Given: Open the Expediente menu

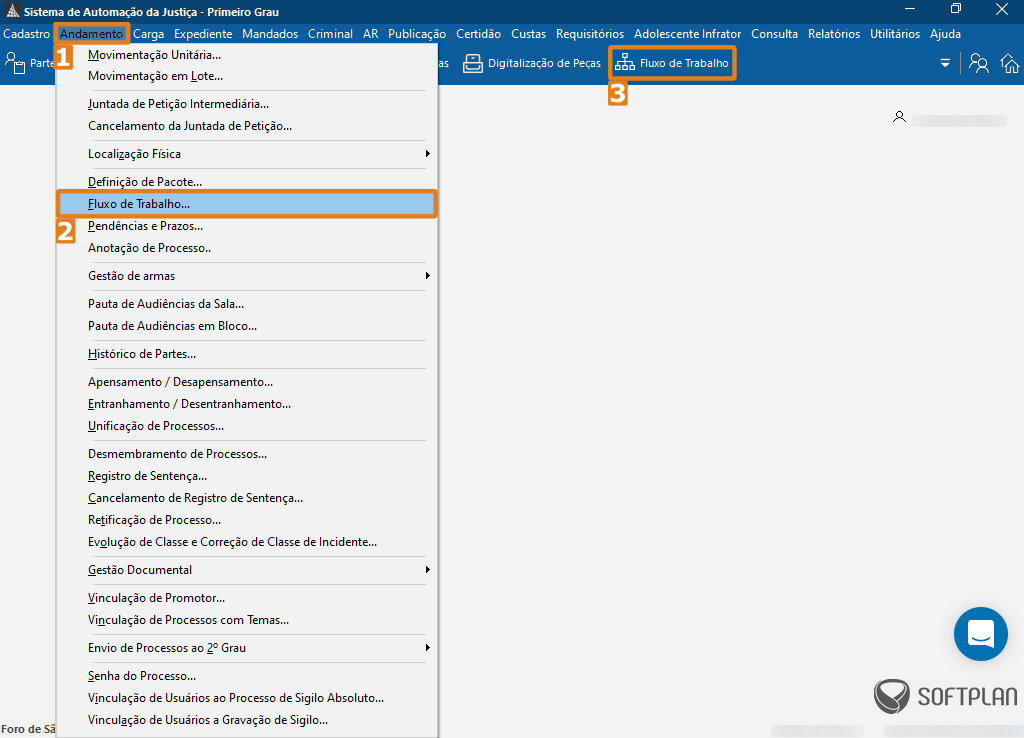Looking at the screenshot, I should pyautogui.click(x=203, y=34).
